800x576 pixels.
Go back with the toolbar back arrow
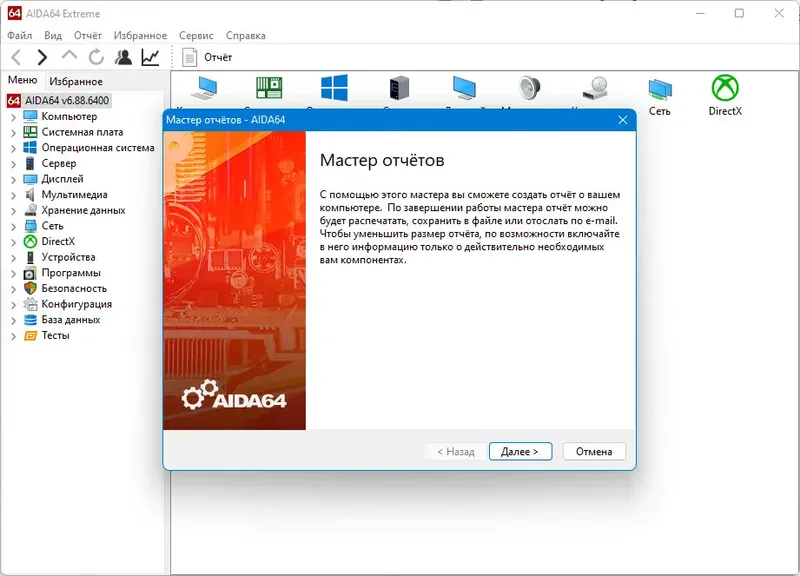point(16,57)
